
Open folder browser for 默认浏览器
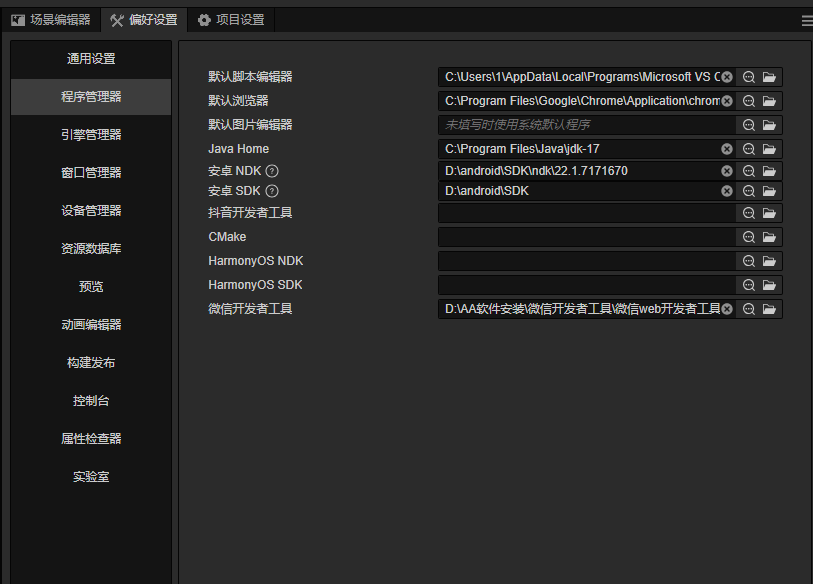click(769, 101)
